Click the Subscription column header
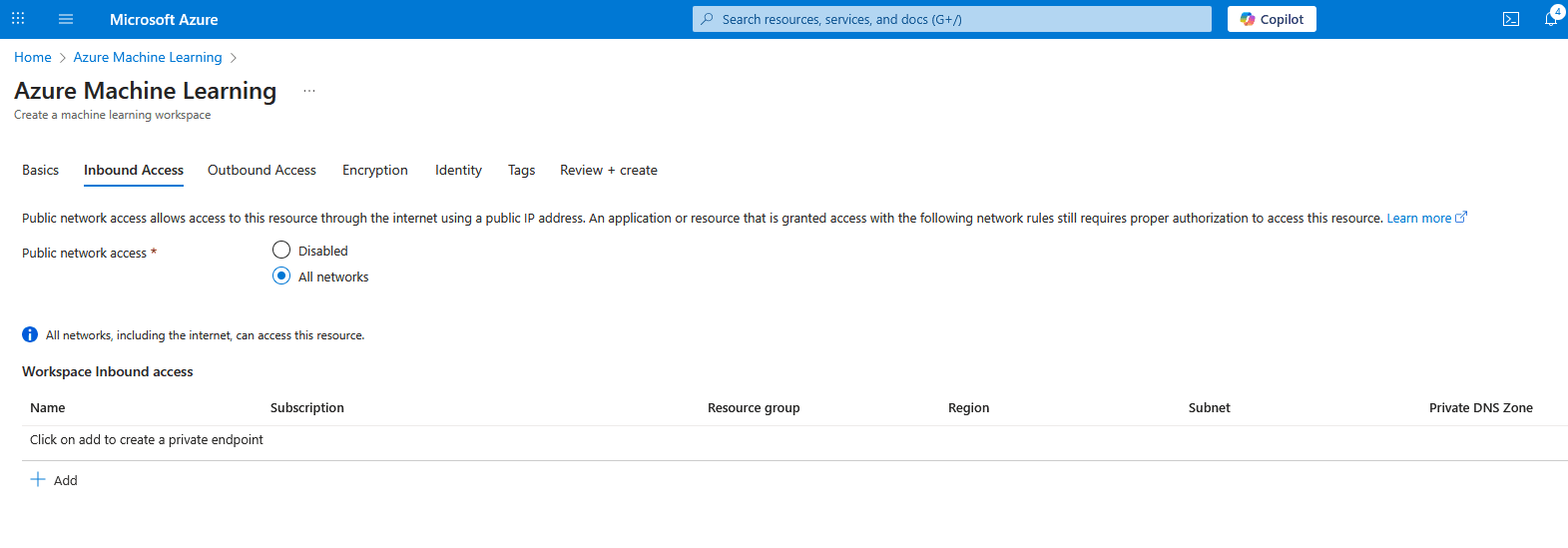 [x=307, y=407]
